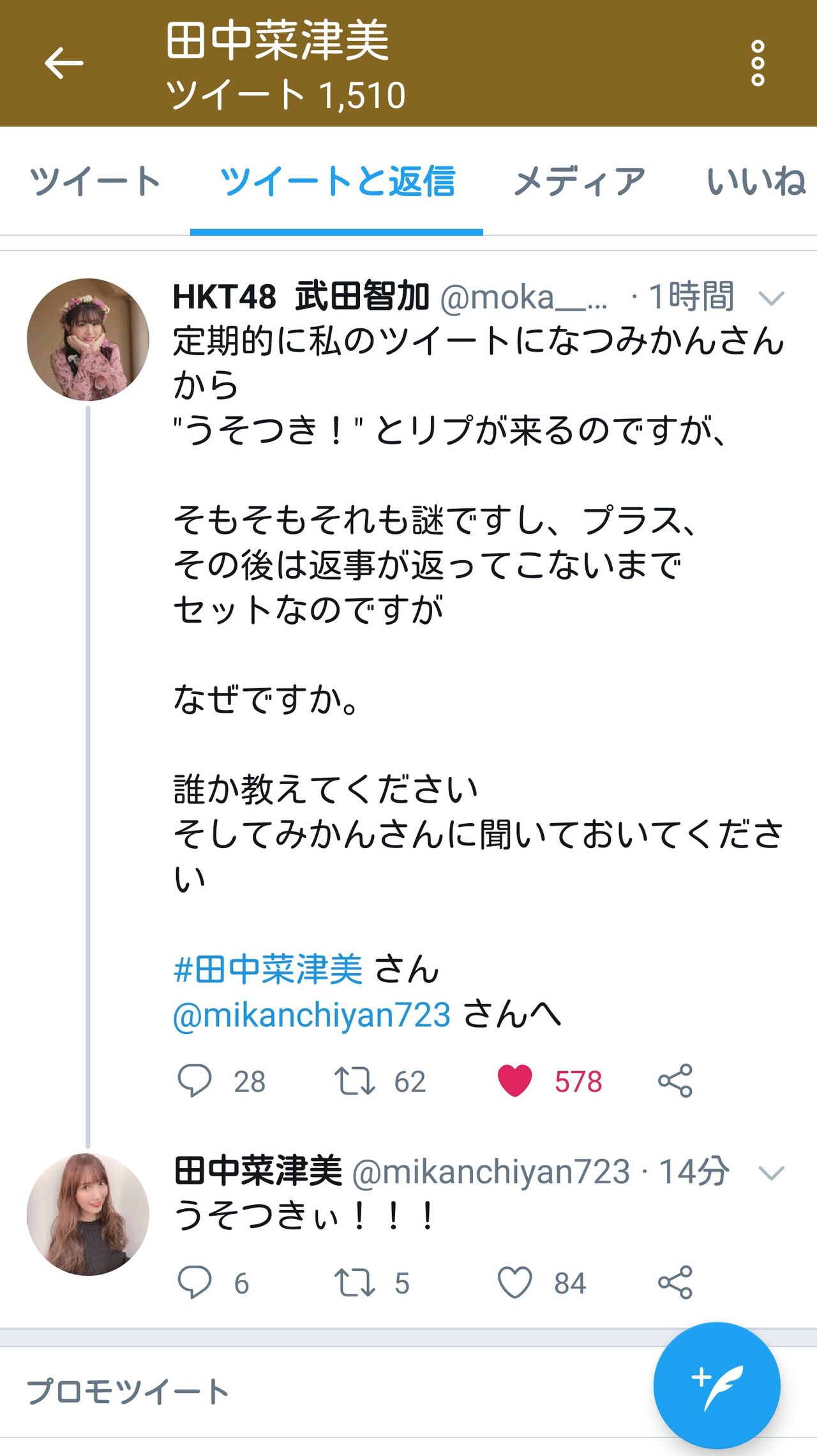Open the #田中菜津美 hashtag link

tap(269, 969)
